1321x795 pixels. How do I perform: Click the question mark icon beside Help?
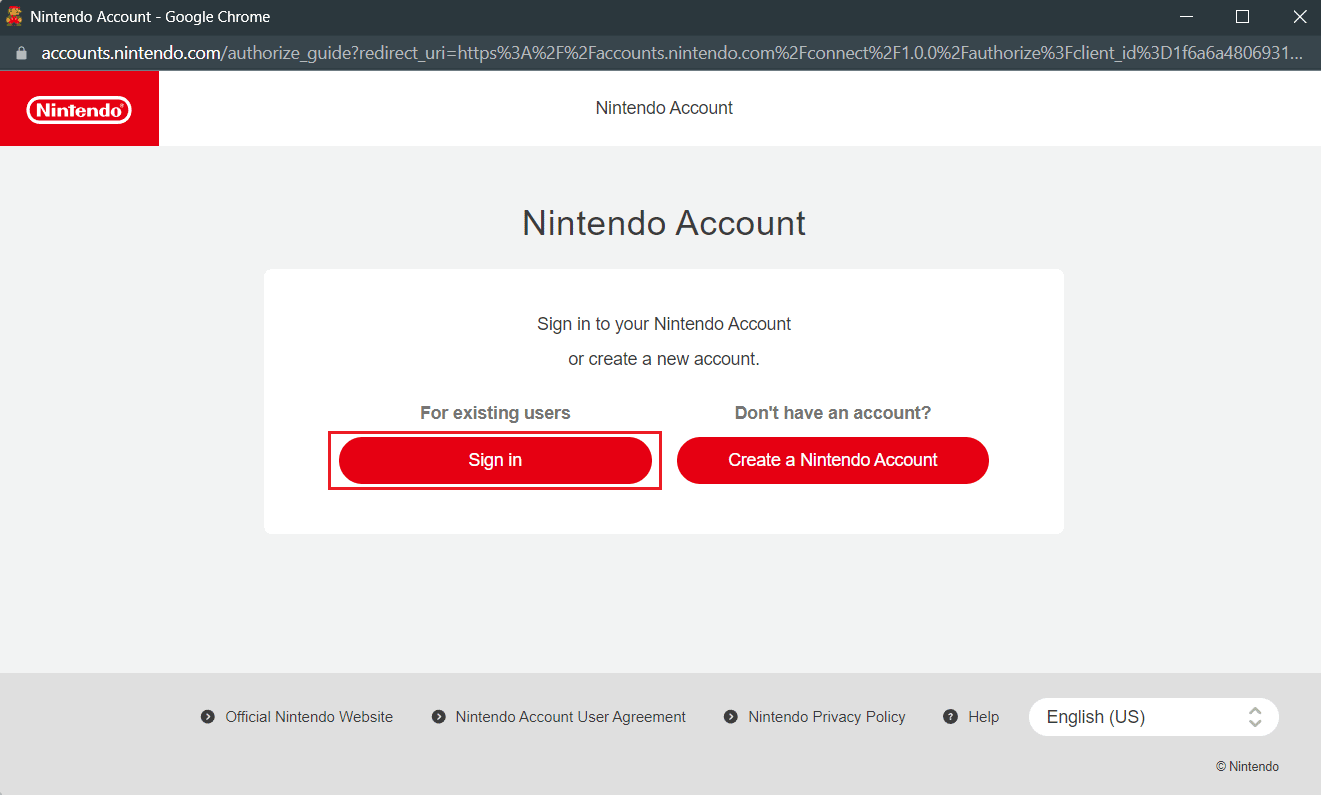click(951, 717)
